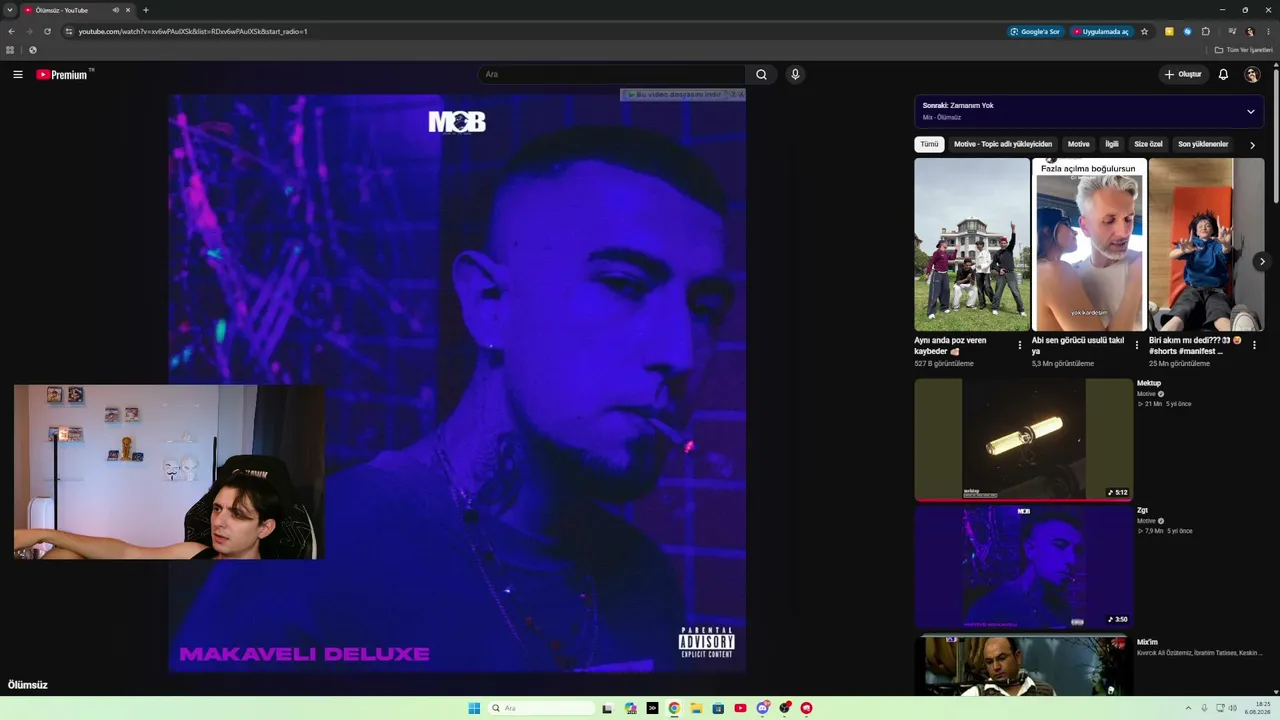The width and height of the screenshot is (1280, 720).
Task: Play the "Fazla açılma boğulursun" short thumbnail
Action: pyautogui.click(x=1089, y=245)
